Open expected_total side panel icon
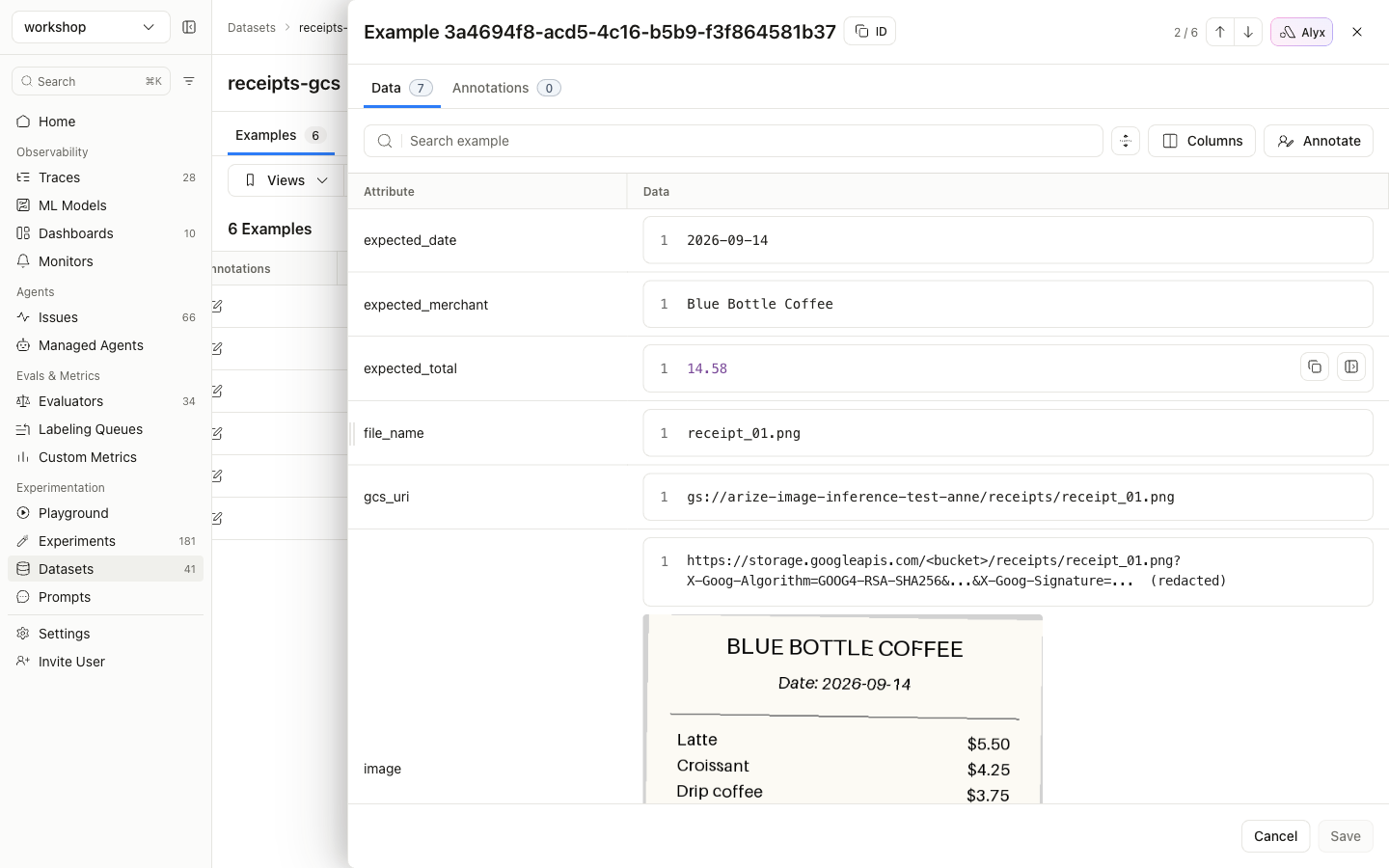Viewport: 1389px width, 868px height. 1351,366
